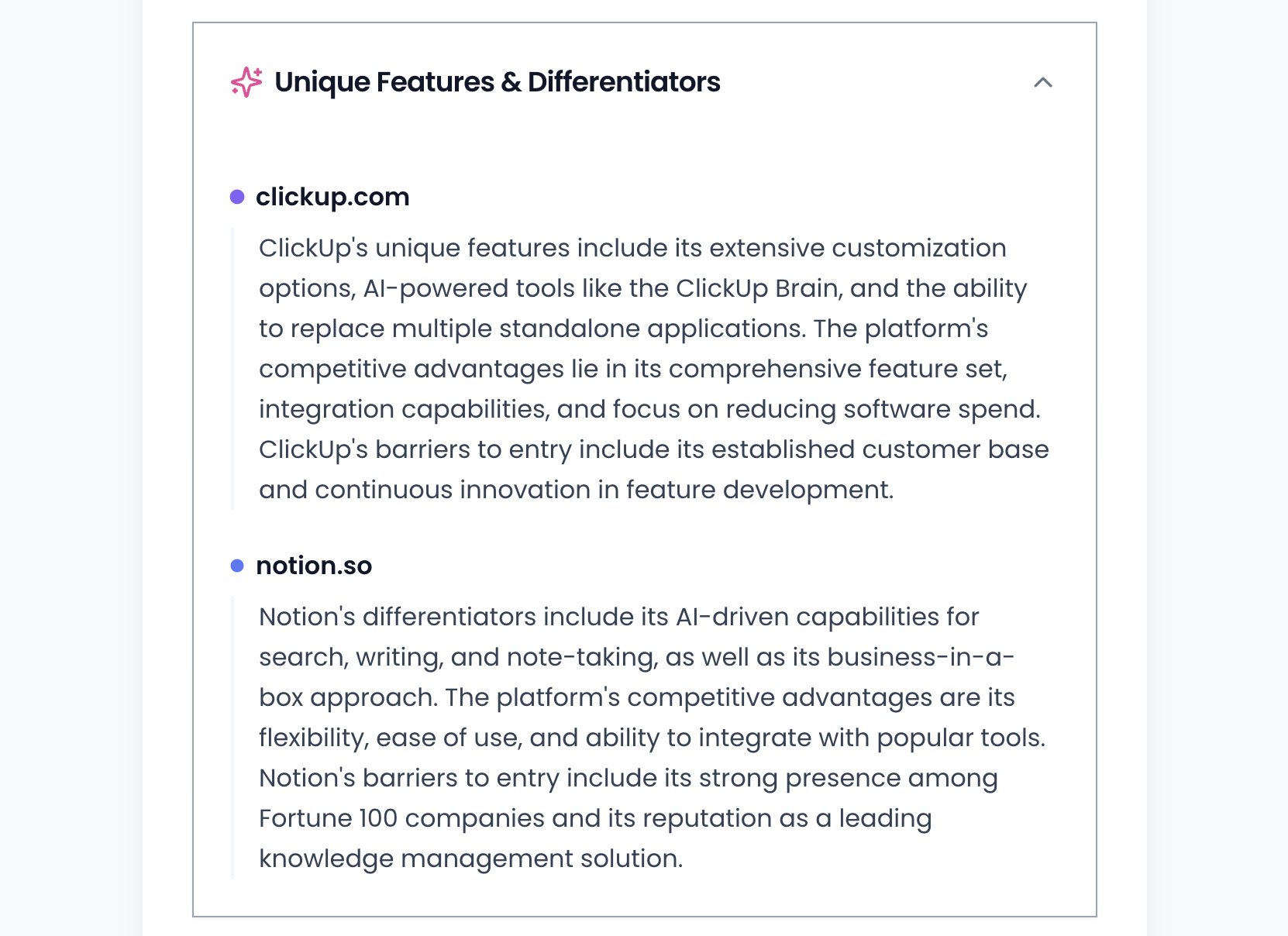Viewport: 1288px width, 936px height.
Task: Click the Unique Features & Differentiators heading
Action: [498, 82]
